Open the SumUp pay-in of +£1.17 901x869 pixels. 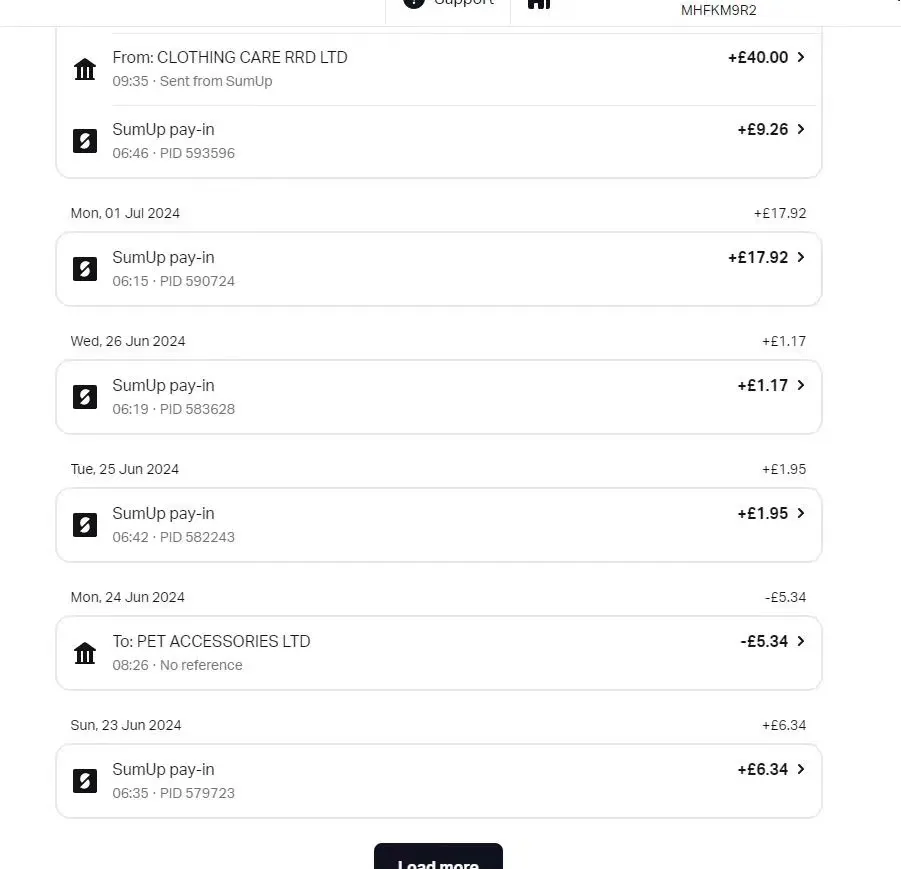438,396
